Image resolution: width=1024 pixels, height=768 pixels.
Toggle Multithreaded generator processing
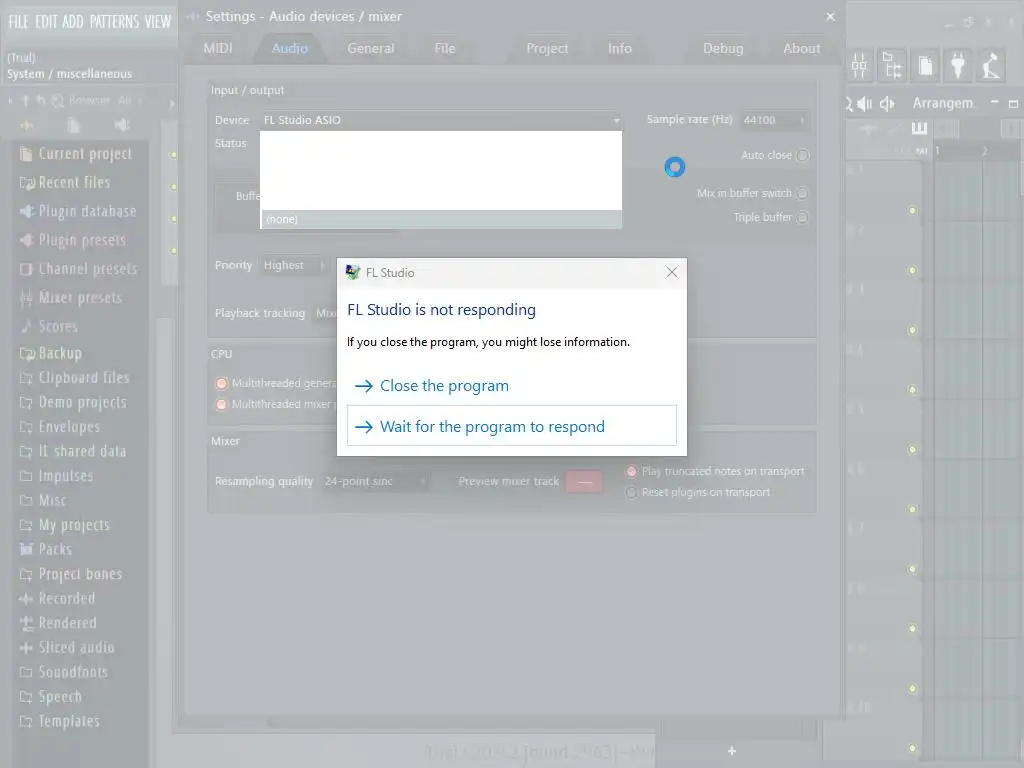pos(221,383)
